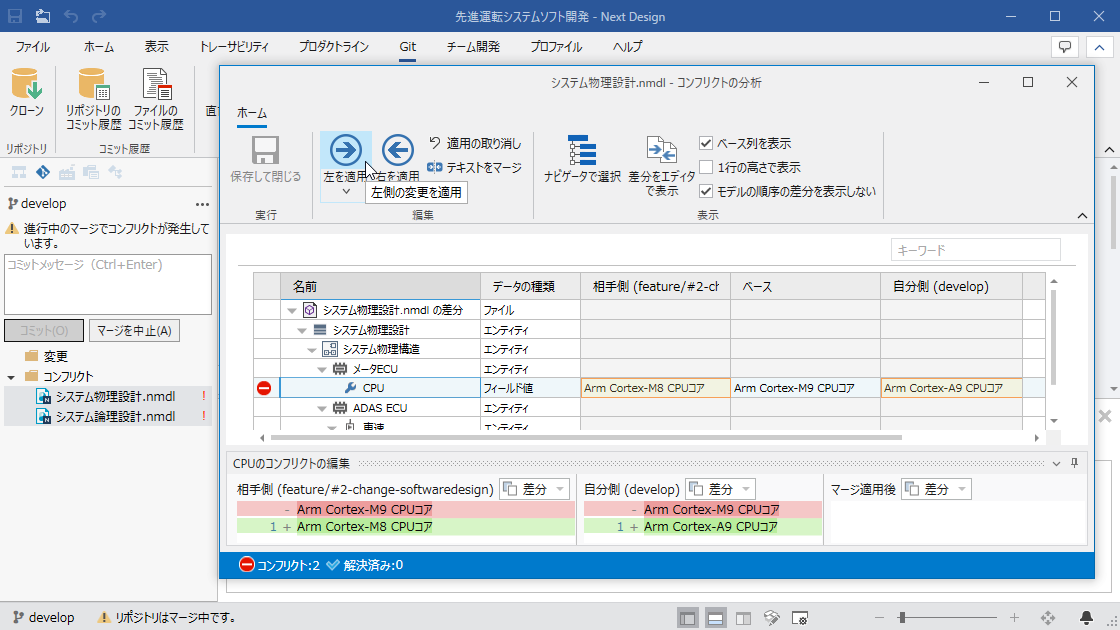Open the プロファイル tab
Viewport: 1120px width, 630px height.
click(556, 47)
